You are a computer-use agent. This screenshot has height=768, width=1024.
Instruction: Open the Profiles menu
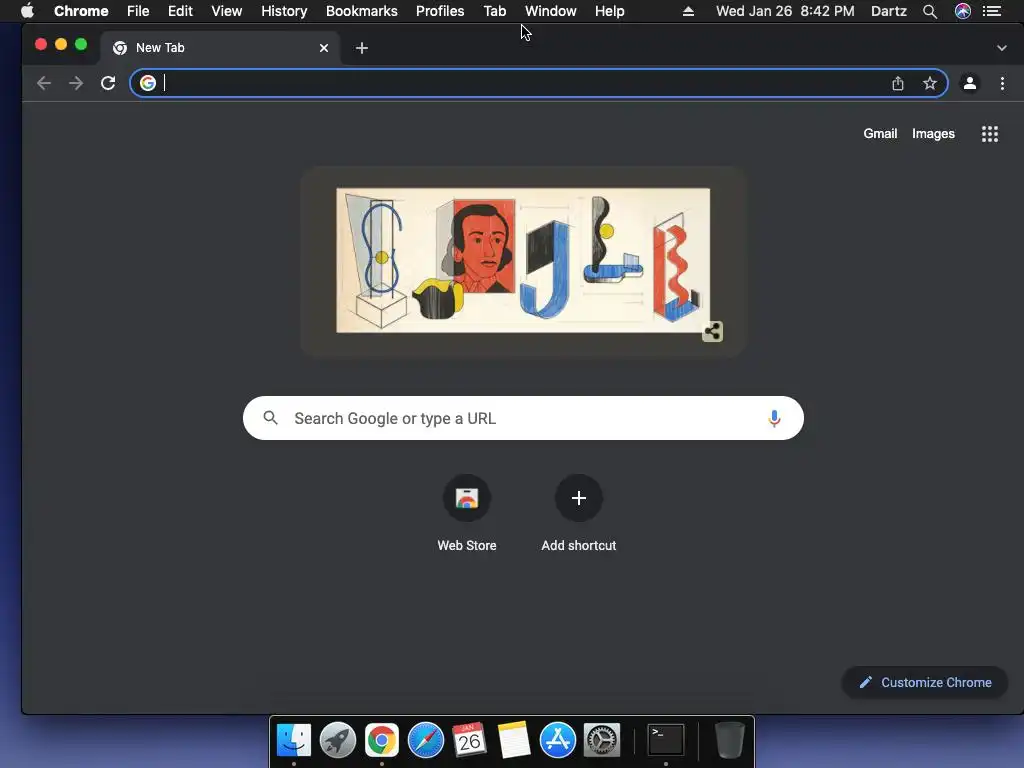440,11
